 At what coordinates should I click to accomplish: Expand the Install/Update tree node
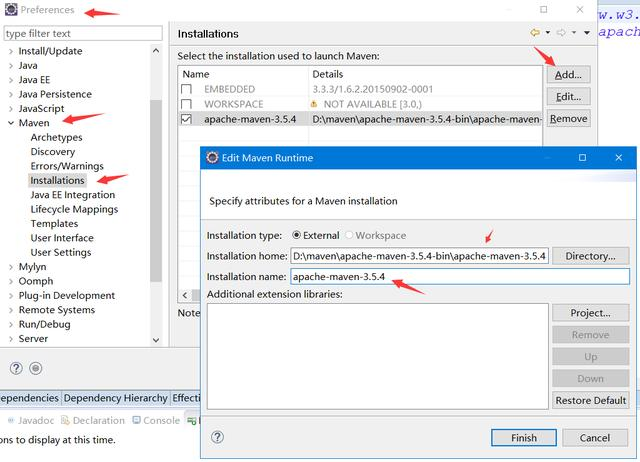11,51
